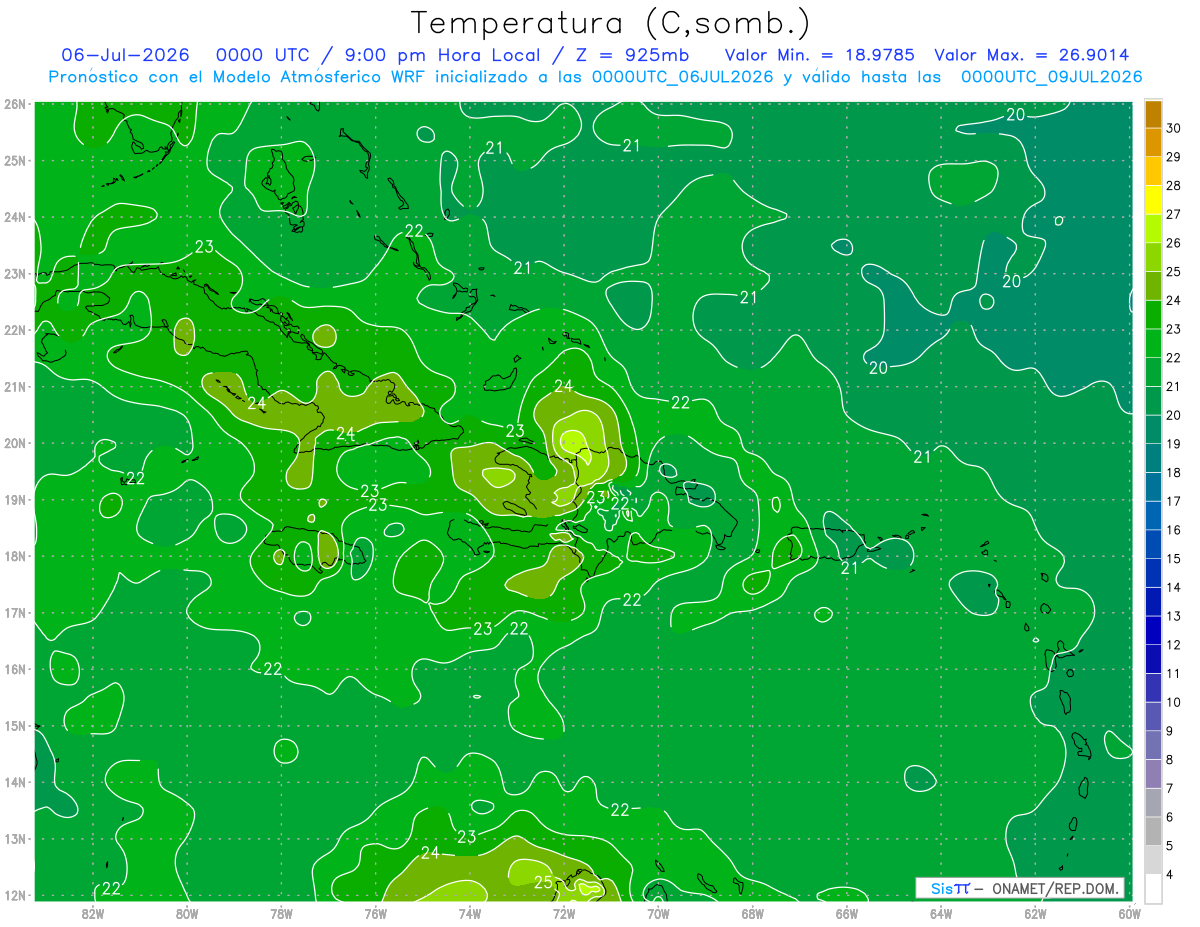Click the '16N' latitude axis label

pos(15,669)
